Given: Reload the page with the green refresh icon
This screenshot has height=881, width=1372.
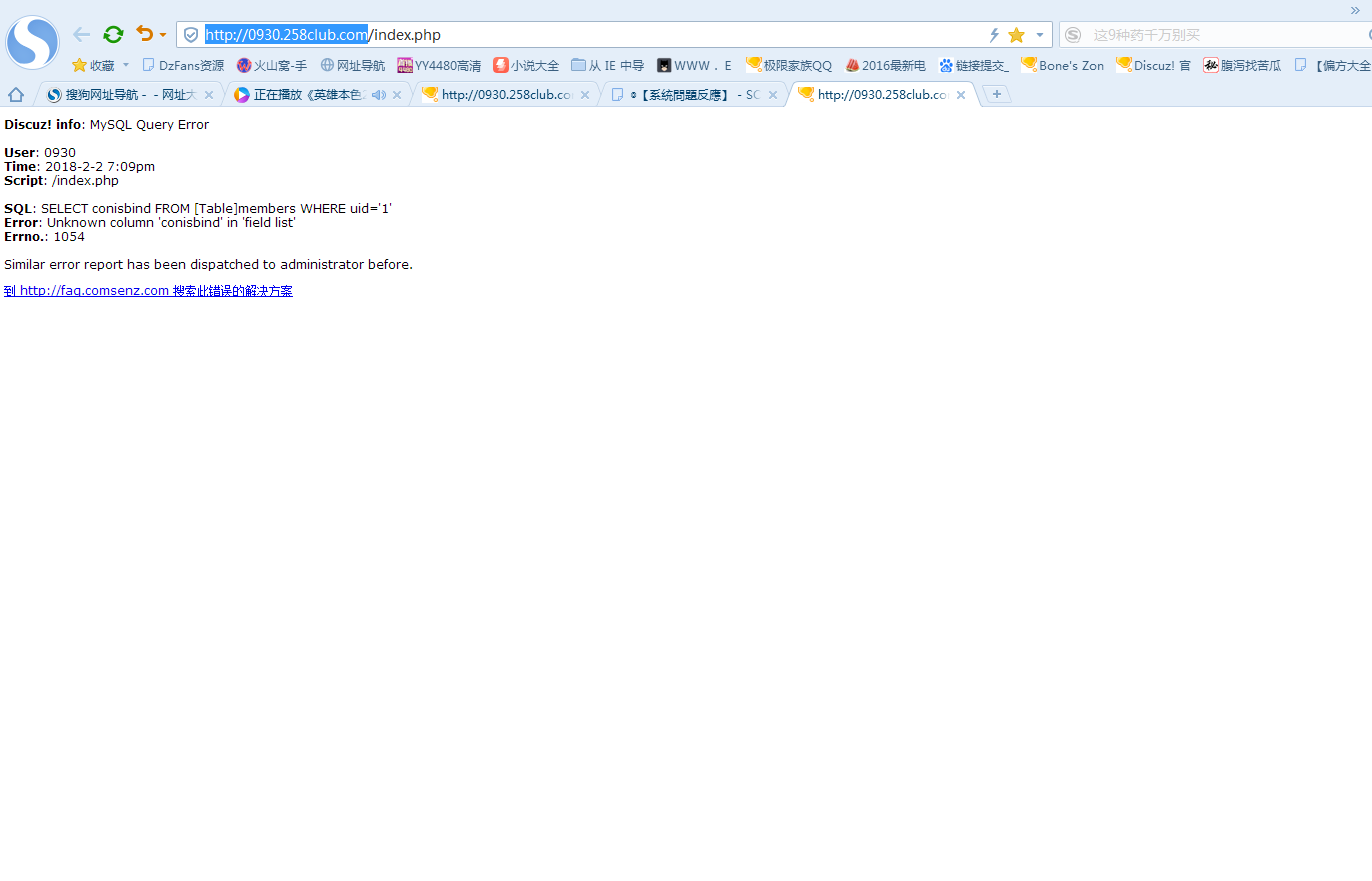Looking at the screenshot, I should point(114,35).
